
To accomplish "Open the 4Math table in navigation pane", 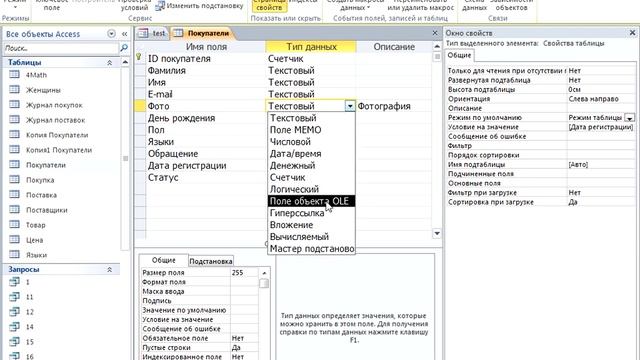I will [36, 75].
